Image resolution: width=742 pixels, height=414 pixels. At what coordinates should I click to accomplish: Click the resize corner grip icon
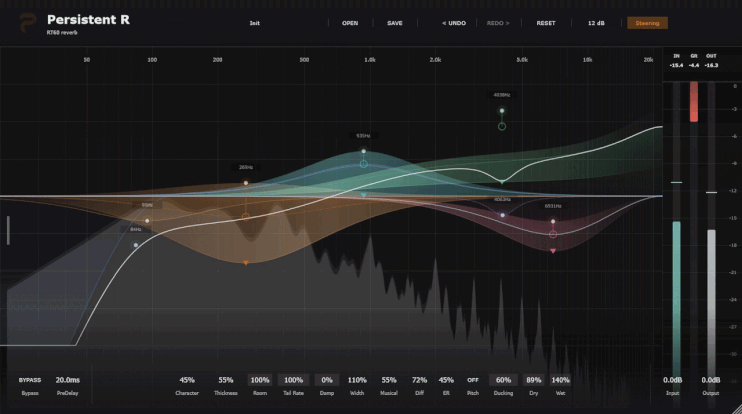pyautogui.click(x=735, y=408)
